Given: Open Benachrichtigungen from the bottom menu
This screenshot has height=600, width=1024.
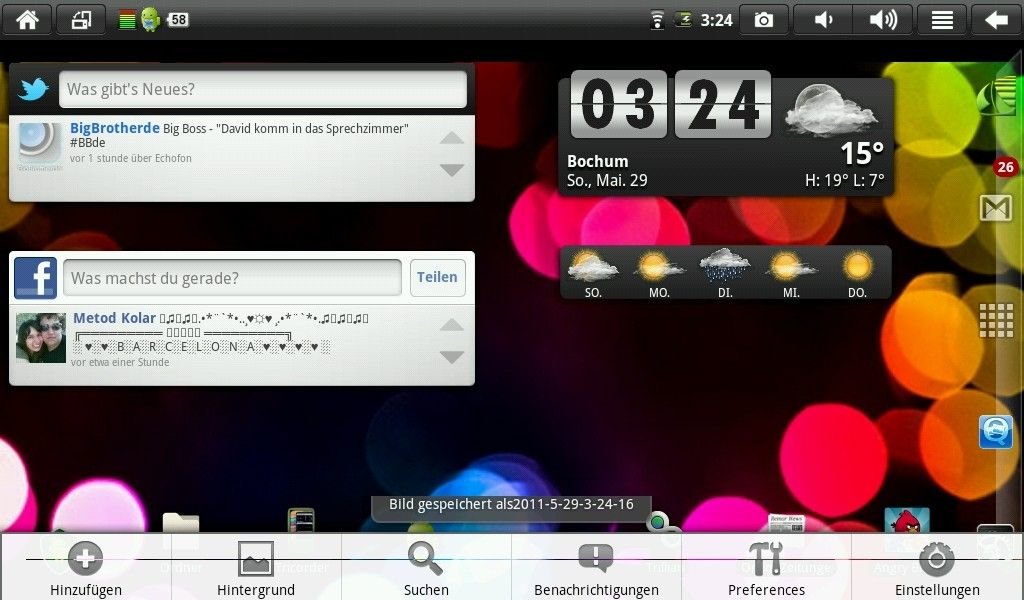Looking at the screenshot, I should click(596, 567).
